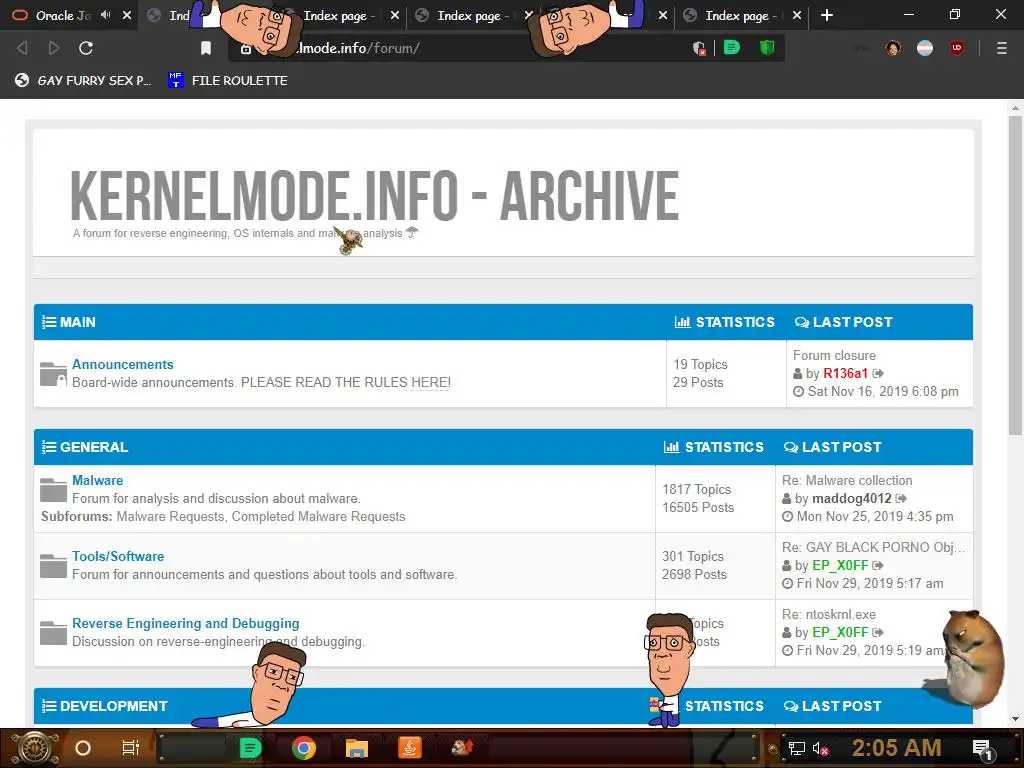Open the globe-icon bookmark in bookmarks bar
Viewport: 1024px width, 768px height.
point(83,80)
